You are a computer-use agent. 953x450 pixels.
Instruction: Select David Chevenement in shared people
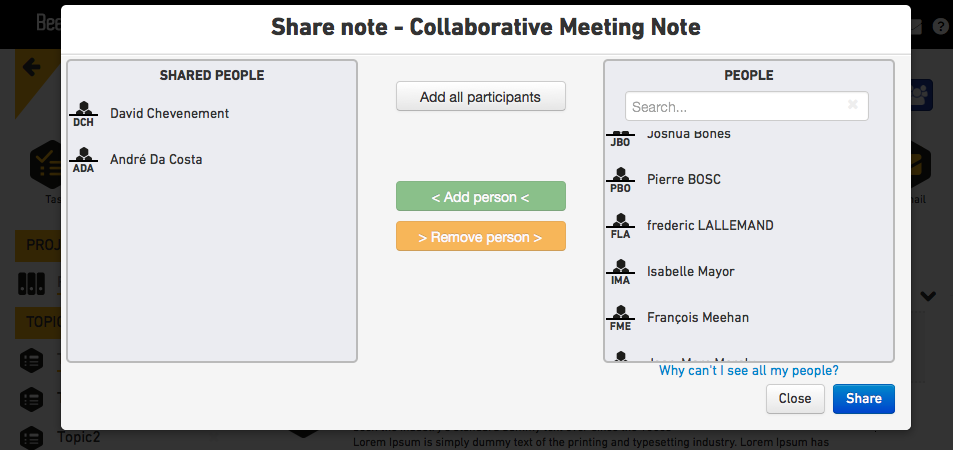click(170, 114)
